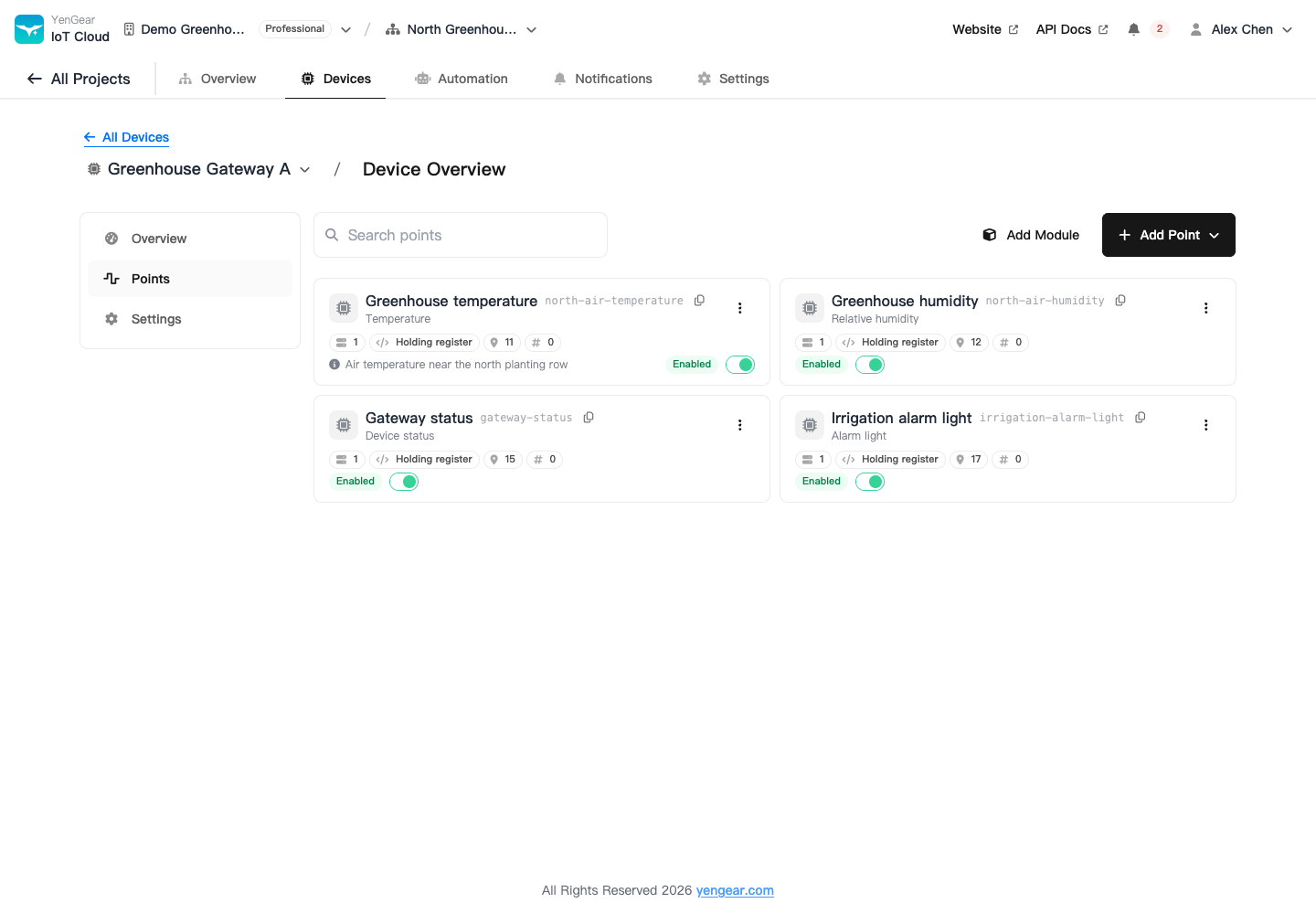
Task: Disable the Greenhouse humidity point
Action: coord(870,365)
